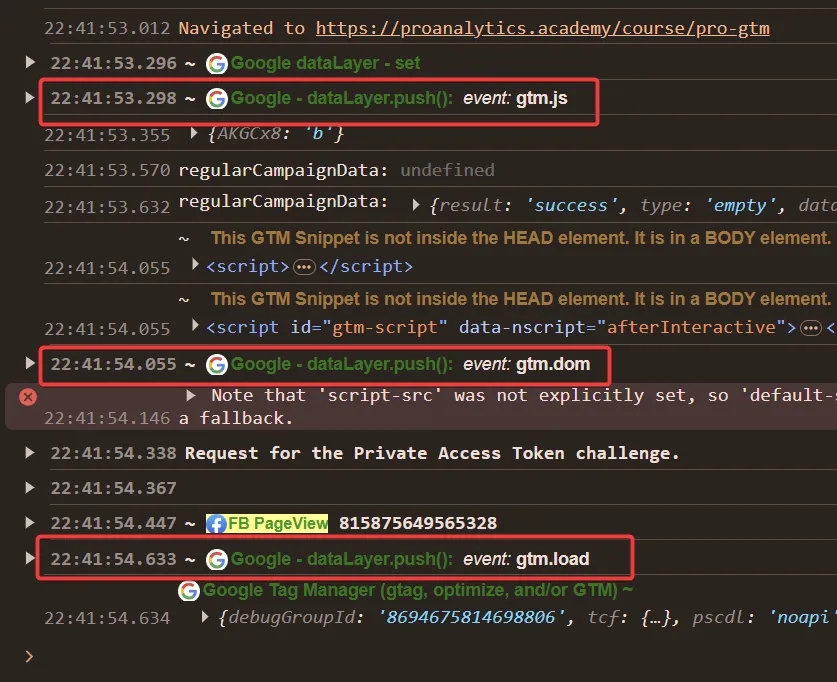Click the Google icon on the dataLayer - set row
Viewport: 837px width, 682px height.
[x=217, y=64]
